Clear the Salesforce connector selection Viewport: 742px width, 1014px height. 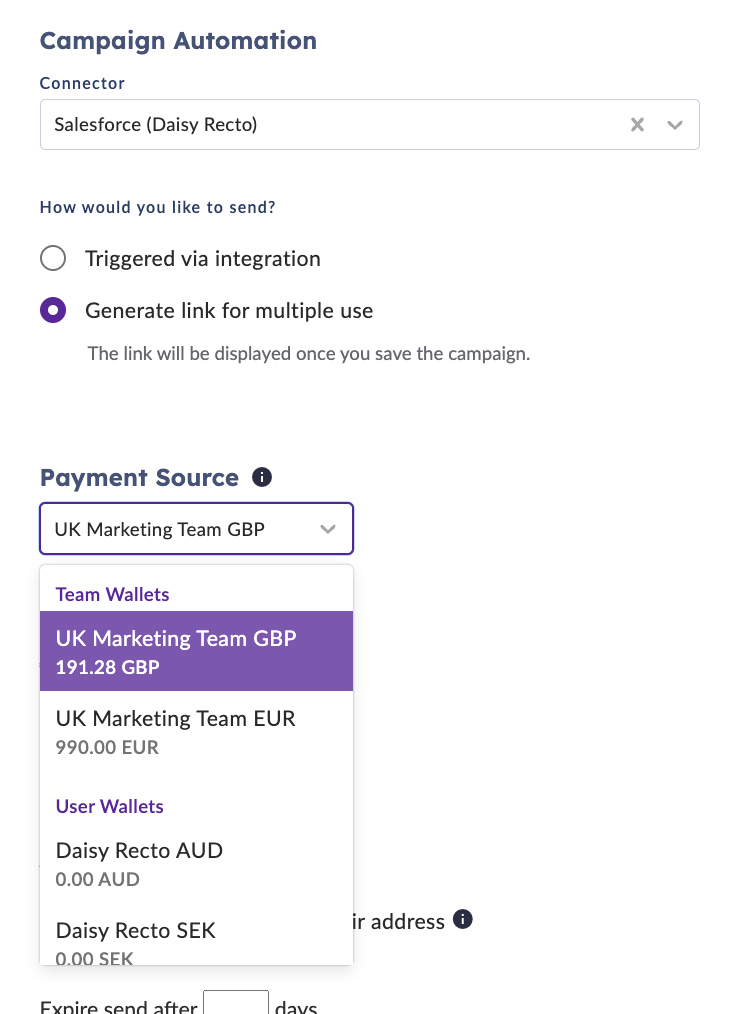637,125
